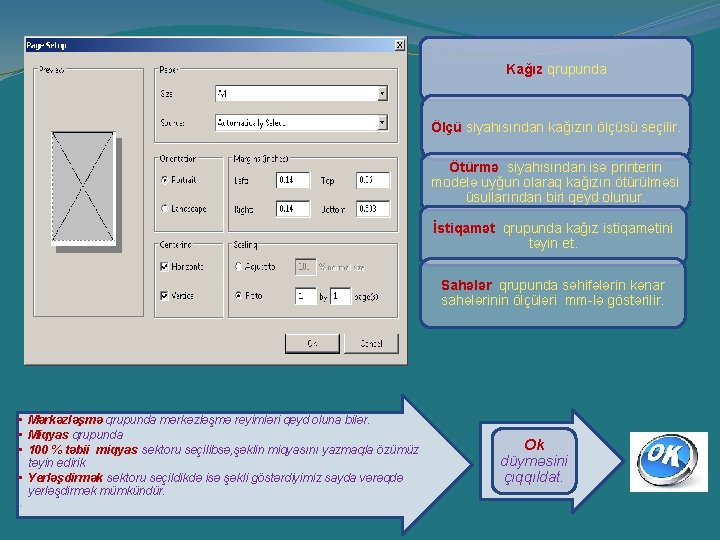720x540 pixels.
Task: Select the Landscape orientation option
Action: pyautogui.click(x=164, y=208)
